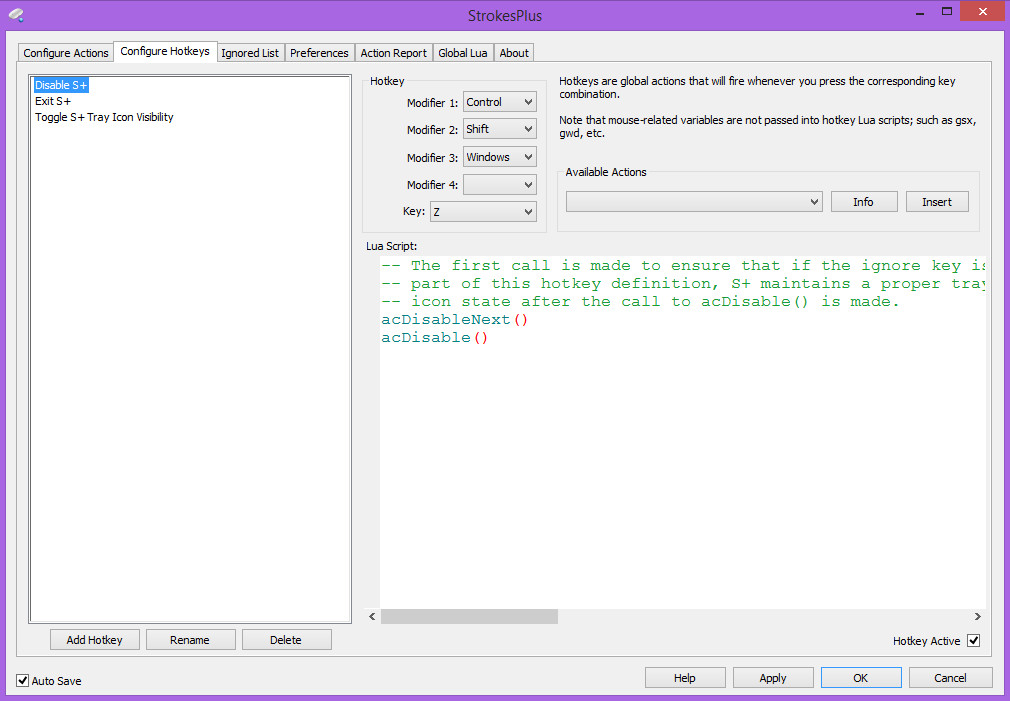
Task: Maximize the StrokesPlus window
Action: coord(947,12)
